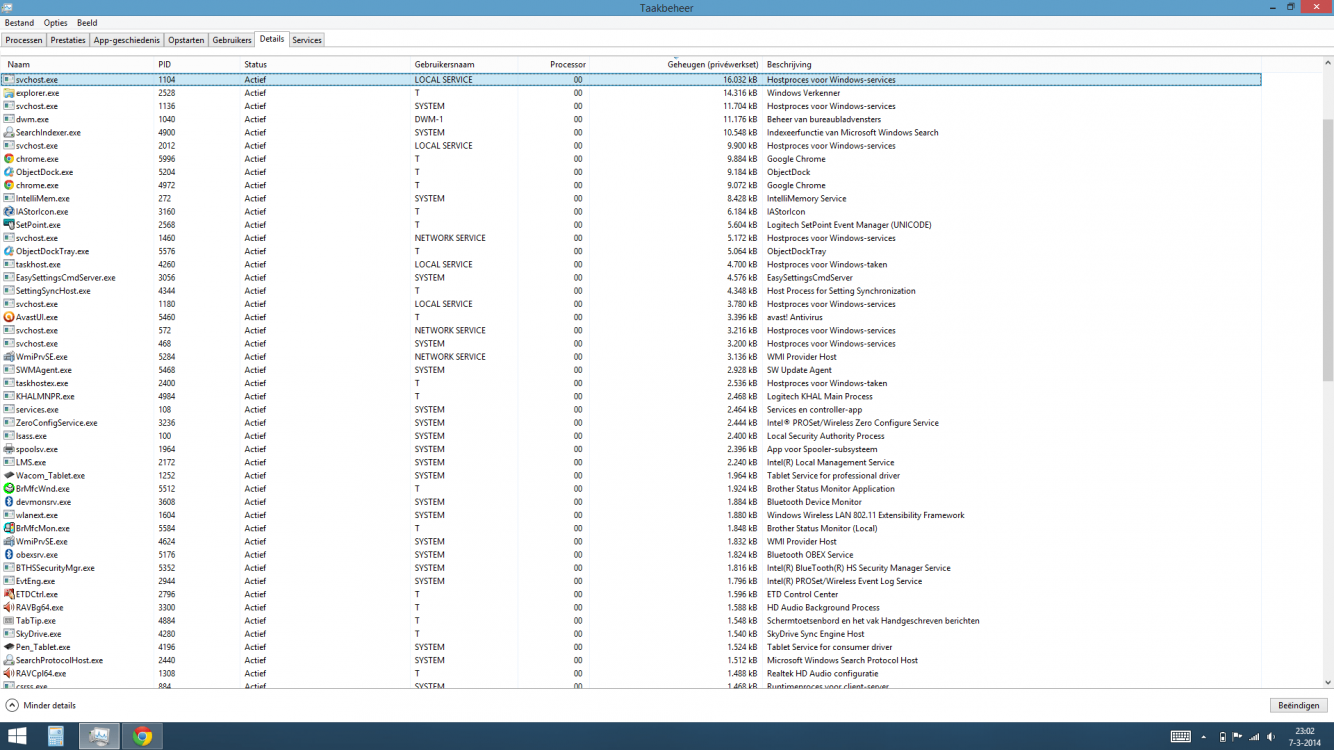Switch to the Opstarten tab

(186, 40)
